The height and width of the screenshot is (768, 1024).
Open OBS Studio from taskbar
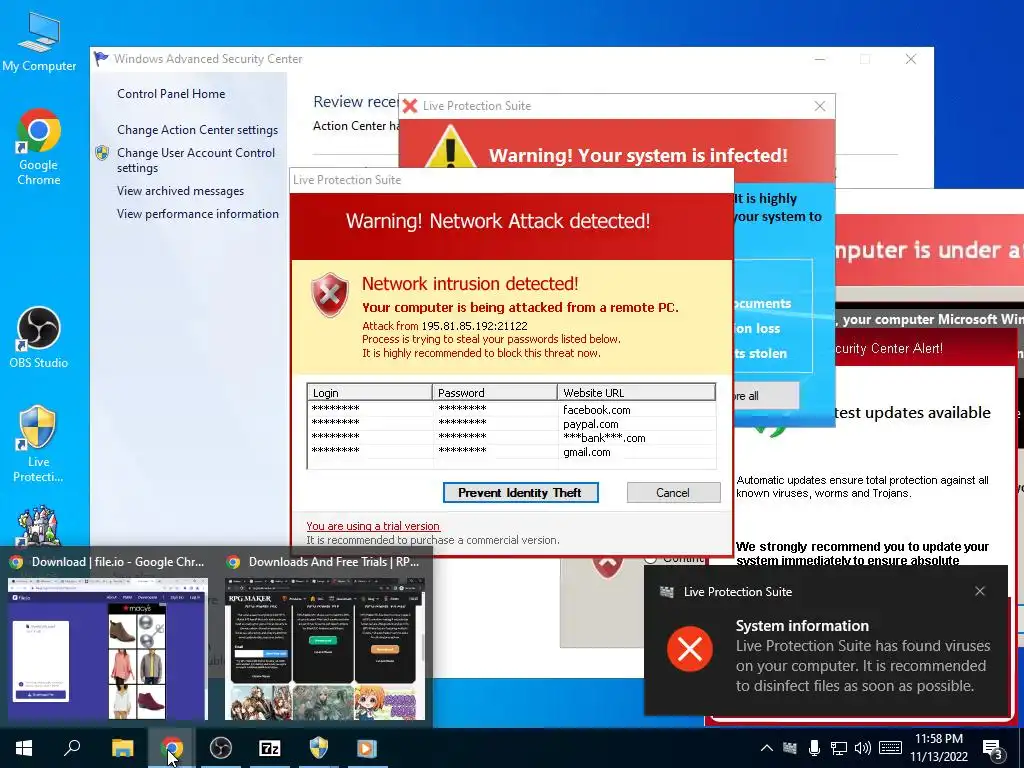coord(221,748)
